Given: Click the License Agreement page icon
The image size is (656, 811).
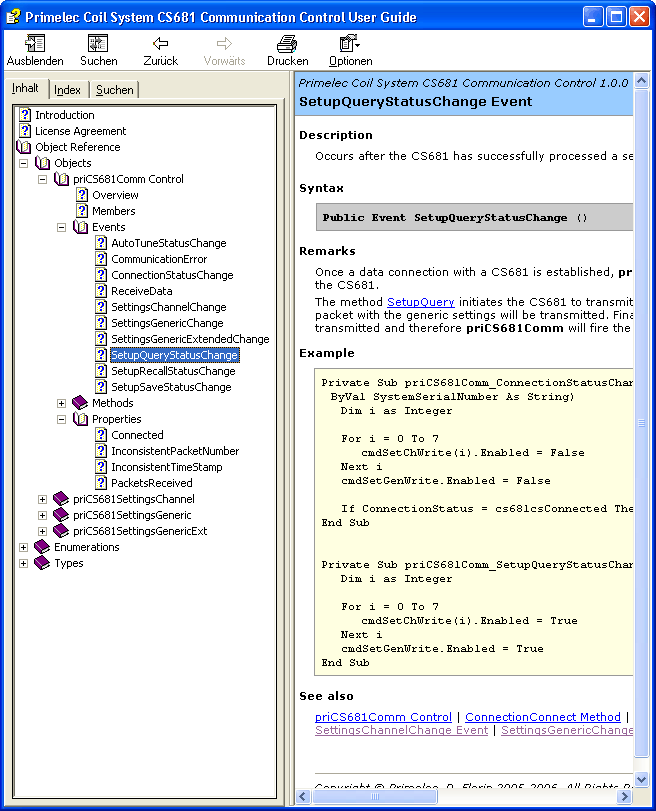Looking at the screenshot, I should (25, 130).
